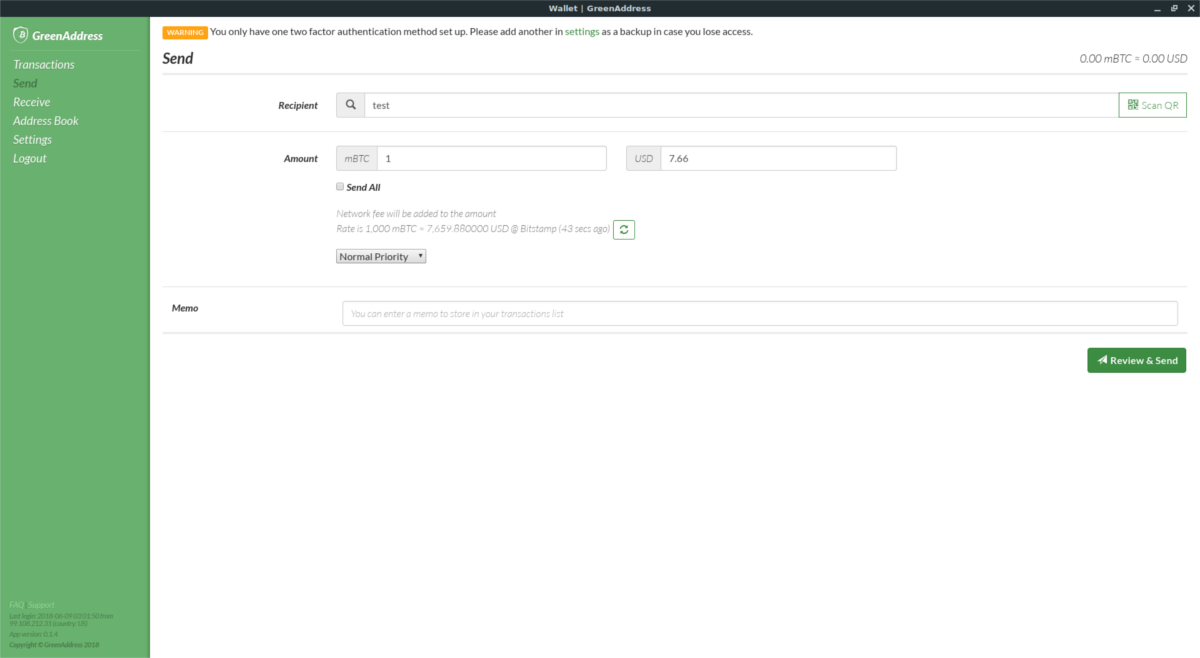The image size is (1200, 658).
Task: Select Send in the sidebar
Action: 25,84
